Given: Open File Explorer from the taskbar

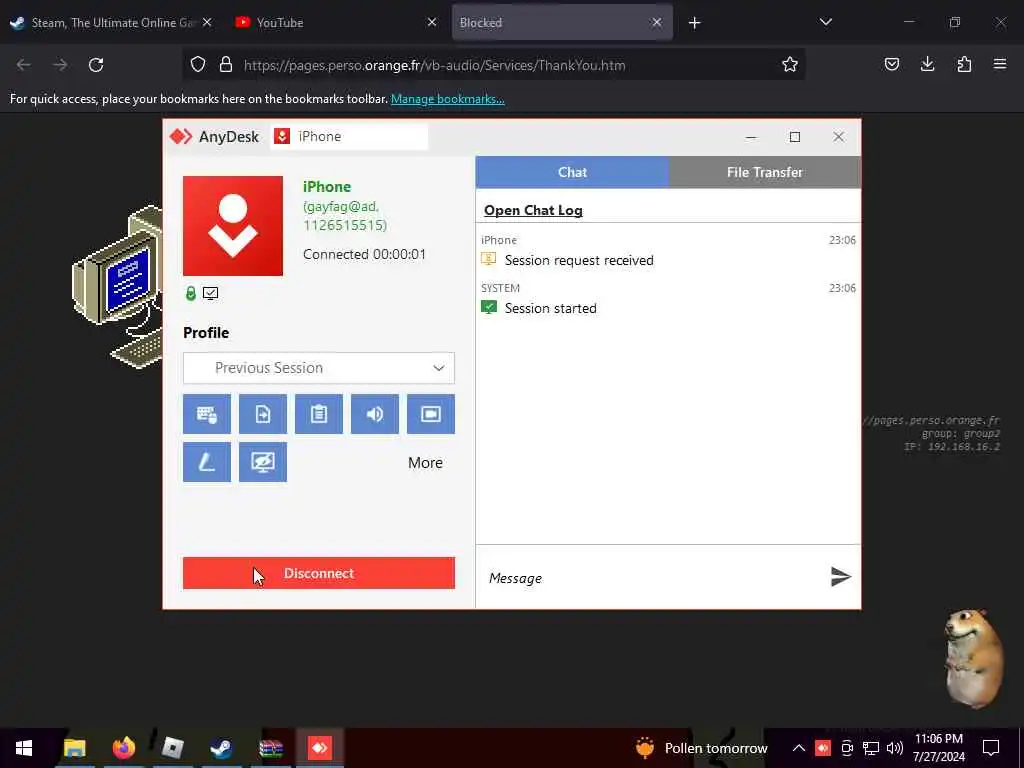Looking at the screenshot, I should coord(74,748).
